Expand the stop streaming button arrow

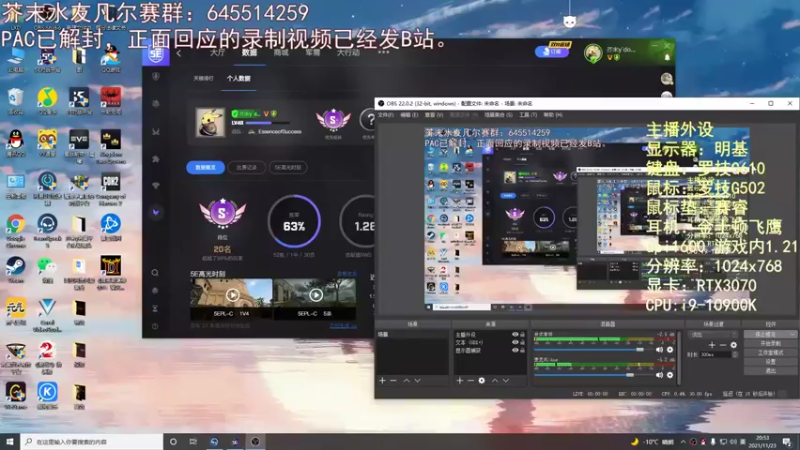(x=792, y=335)
